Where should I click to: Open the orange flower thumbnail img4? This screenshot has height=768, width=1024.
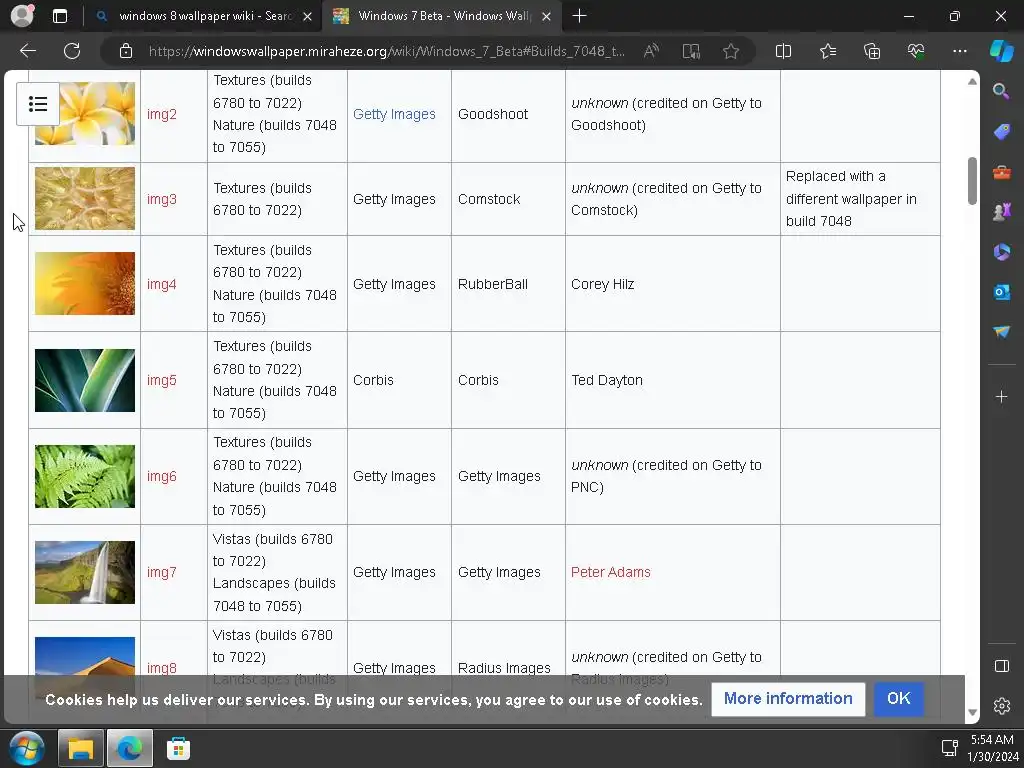click(85, 283)
